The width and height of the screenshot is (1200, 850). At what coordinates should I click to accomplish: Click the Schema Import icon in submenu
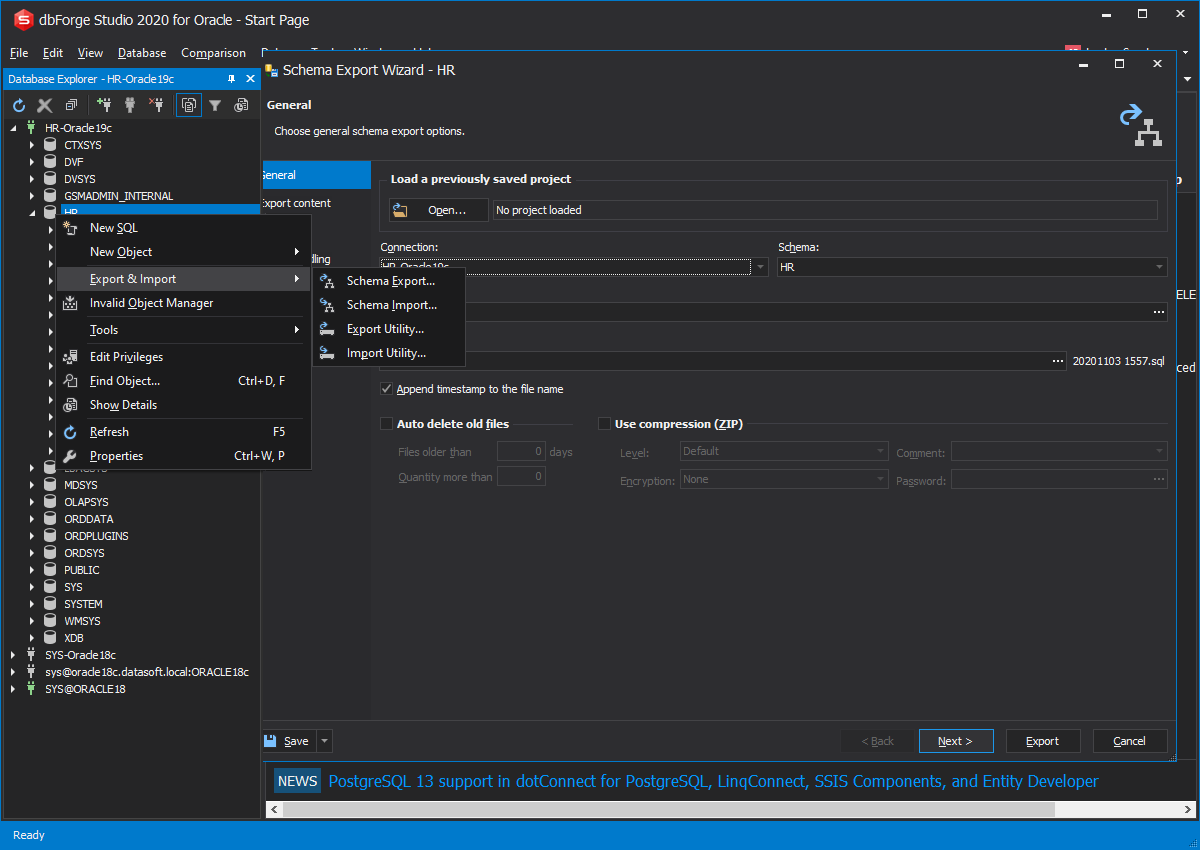(x=327, y=305)
